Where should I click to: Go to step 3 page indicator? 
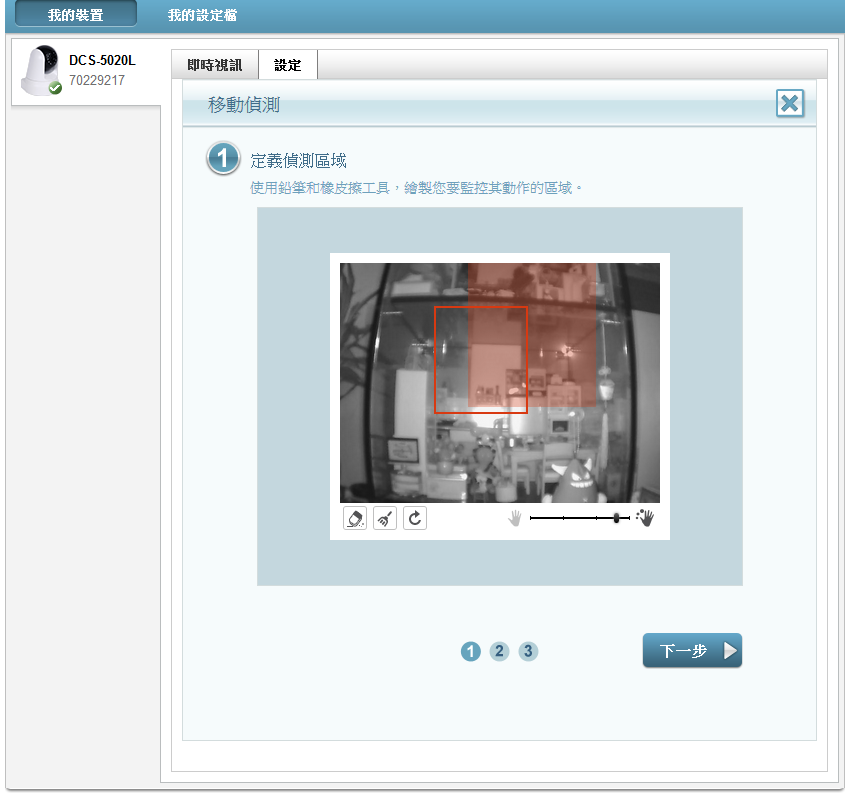pyautogui.click(x=528, y=651)
